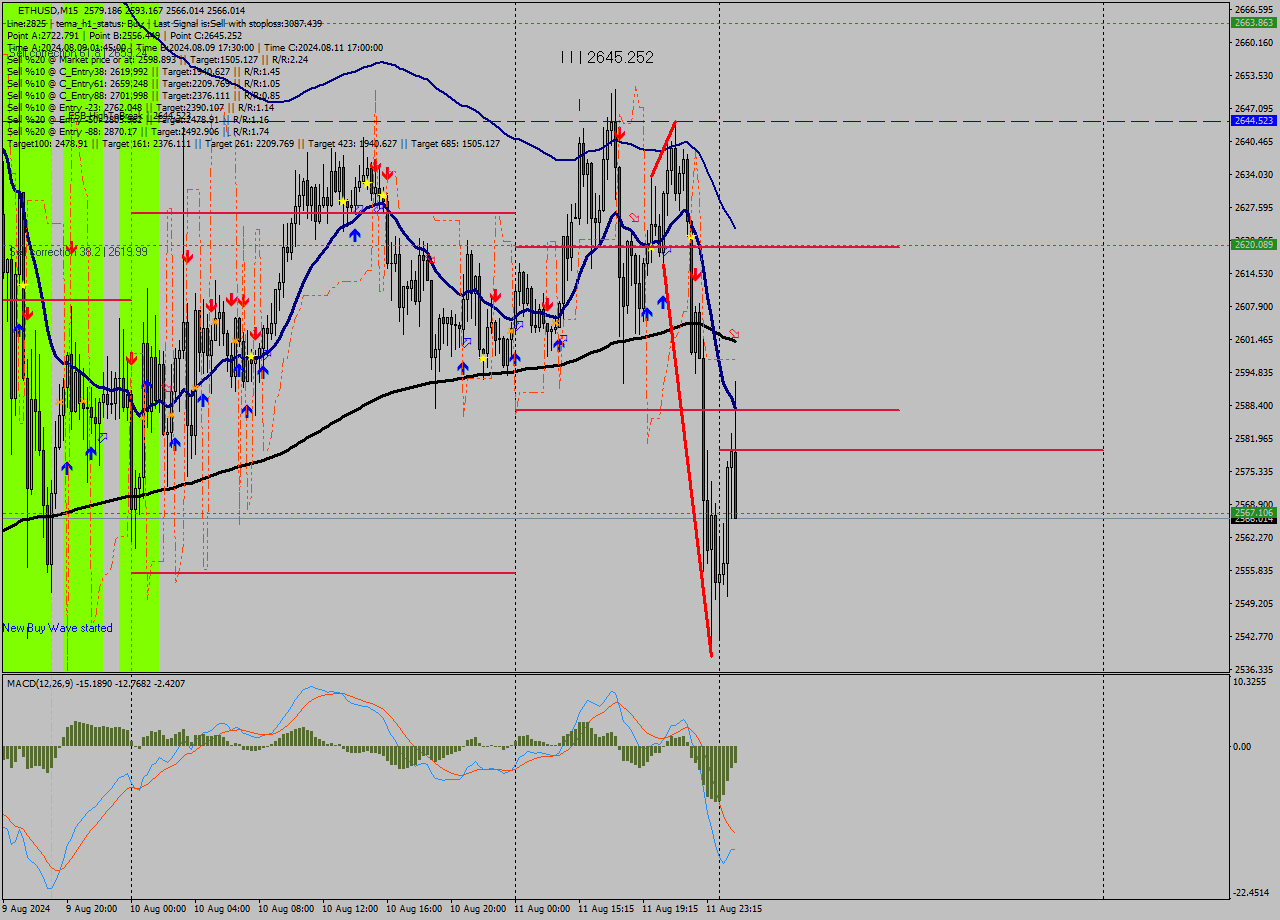Click the ETHUSD,M15 chart title

point(49,9)
